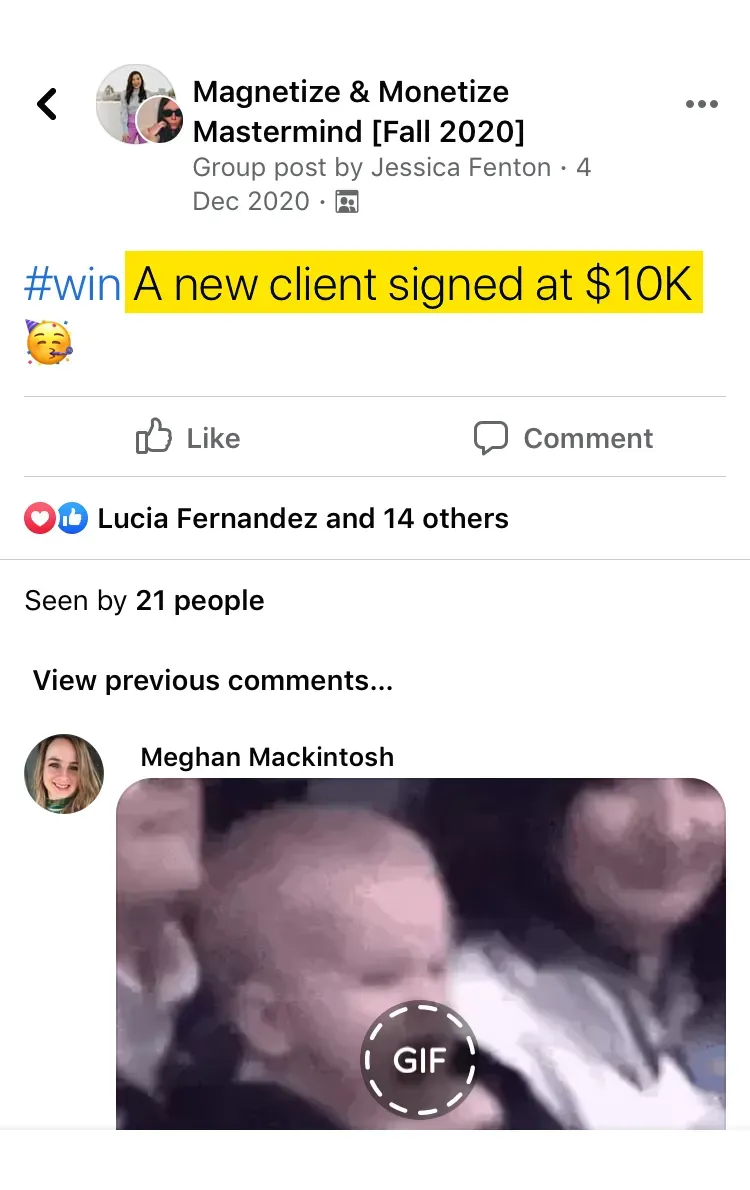Play the GIF in the comment
This screenshot has height=1190, width=750.
tap(420, 1060)
